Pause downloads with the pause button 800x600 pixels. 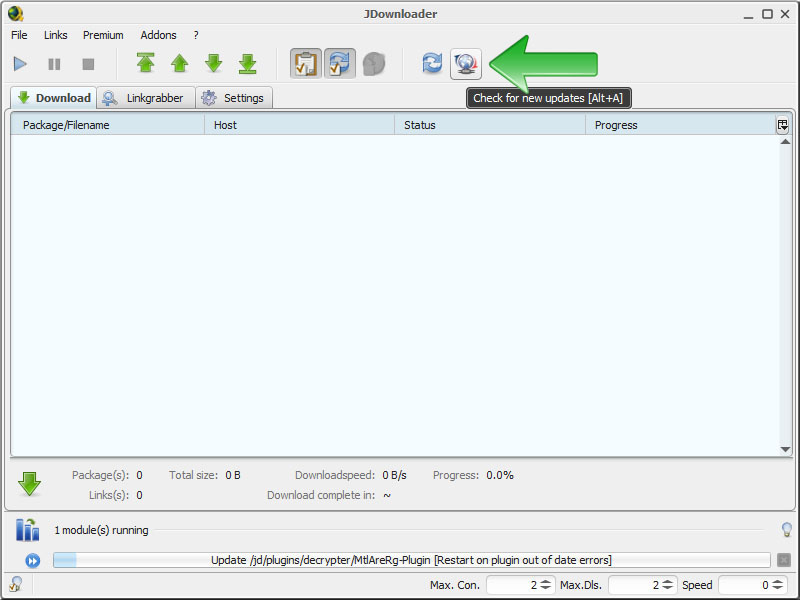click(54, 64)
